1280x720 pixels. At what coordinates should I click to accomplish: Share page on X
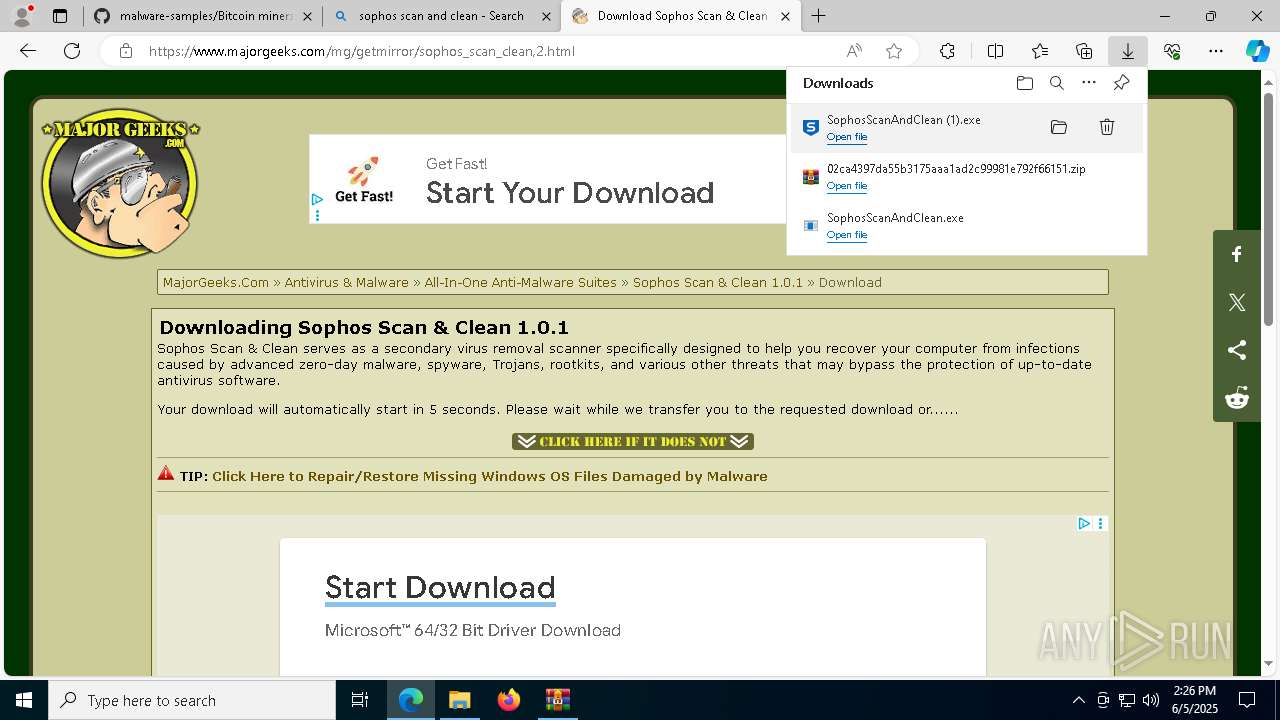[x=1237, y=302]
